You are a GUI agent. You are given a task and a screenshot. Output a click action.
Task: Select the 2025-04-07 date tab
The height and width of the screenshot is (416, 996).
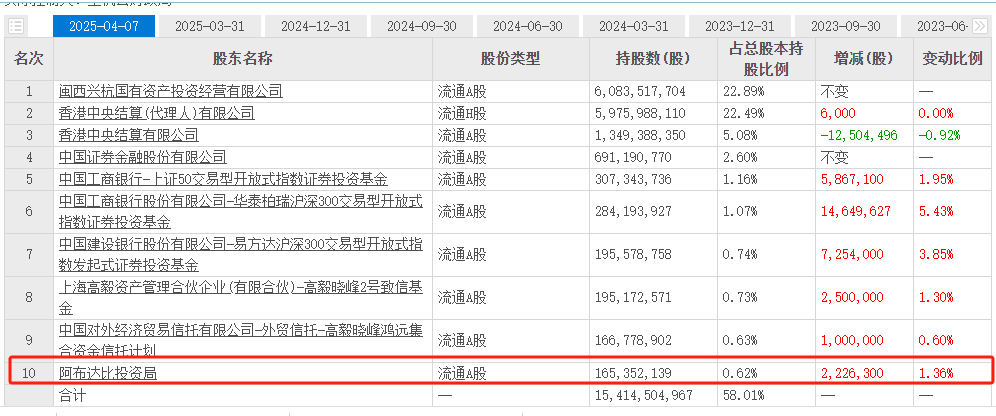tap(103, 26)
